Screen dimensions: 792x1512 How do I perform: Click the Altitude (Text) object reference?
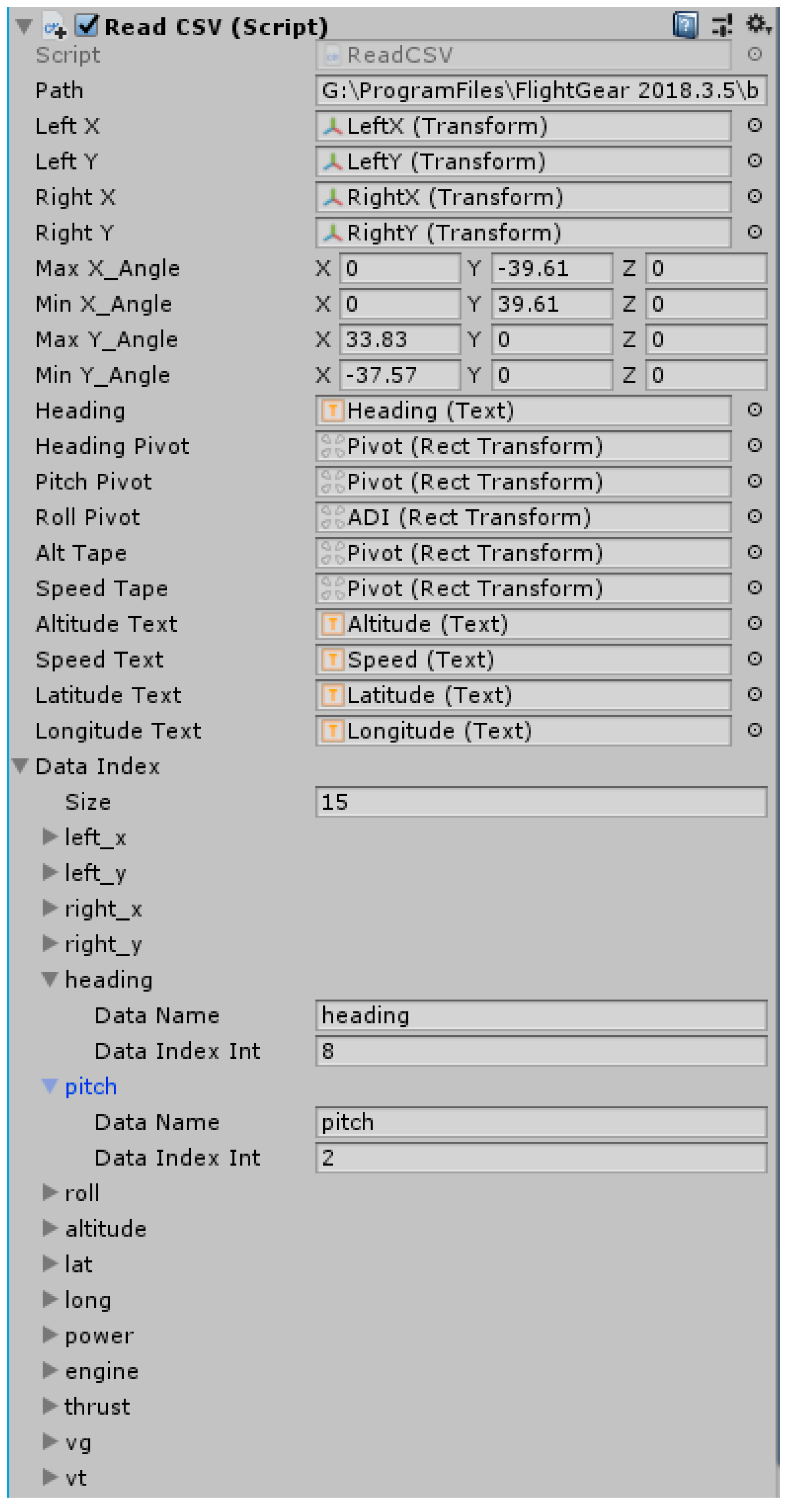click(522, 624)
